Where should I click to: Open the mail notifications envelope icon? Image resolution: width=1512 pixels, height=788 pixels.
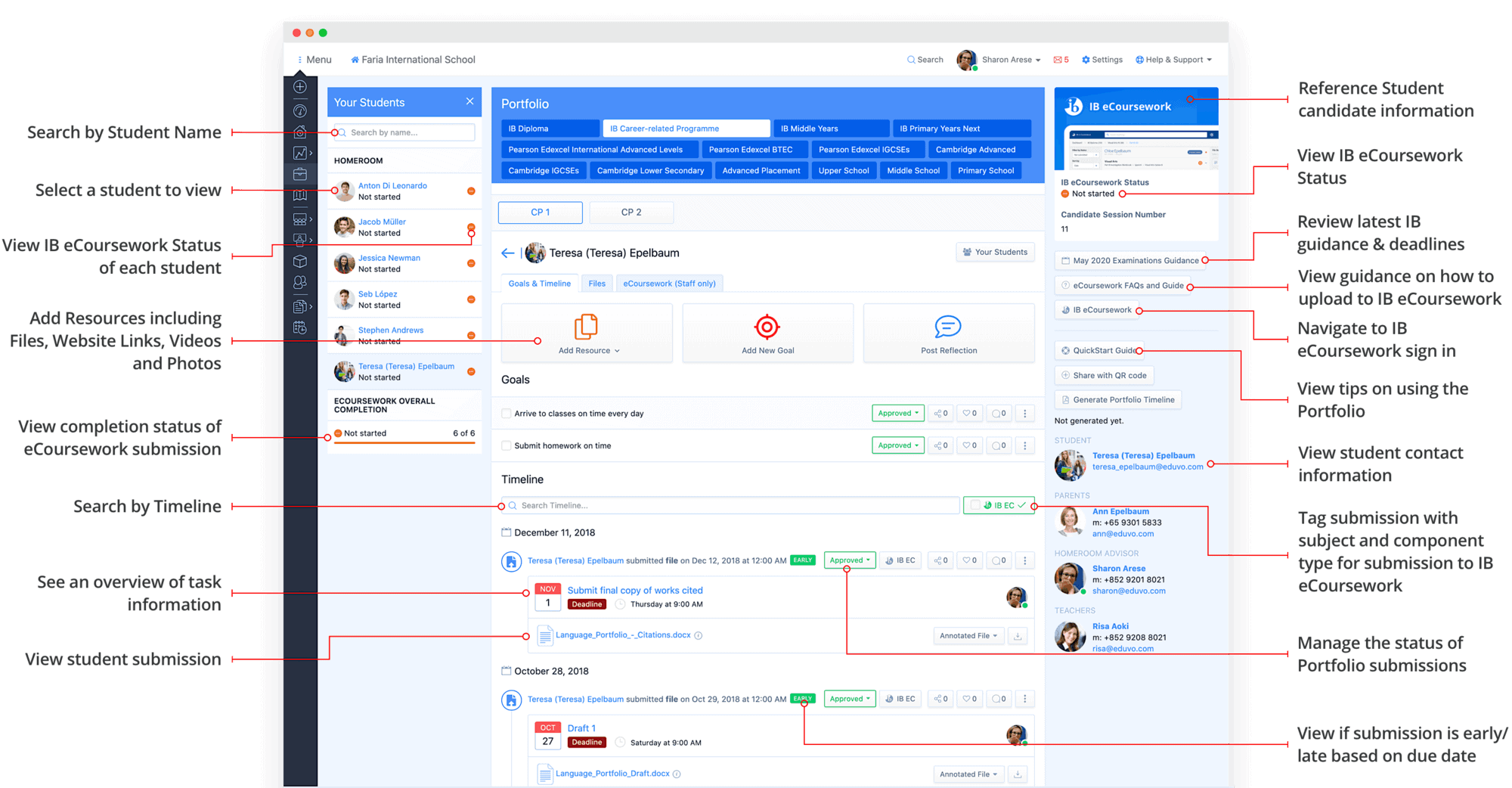(1058, 60)
